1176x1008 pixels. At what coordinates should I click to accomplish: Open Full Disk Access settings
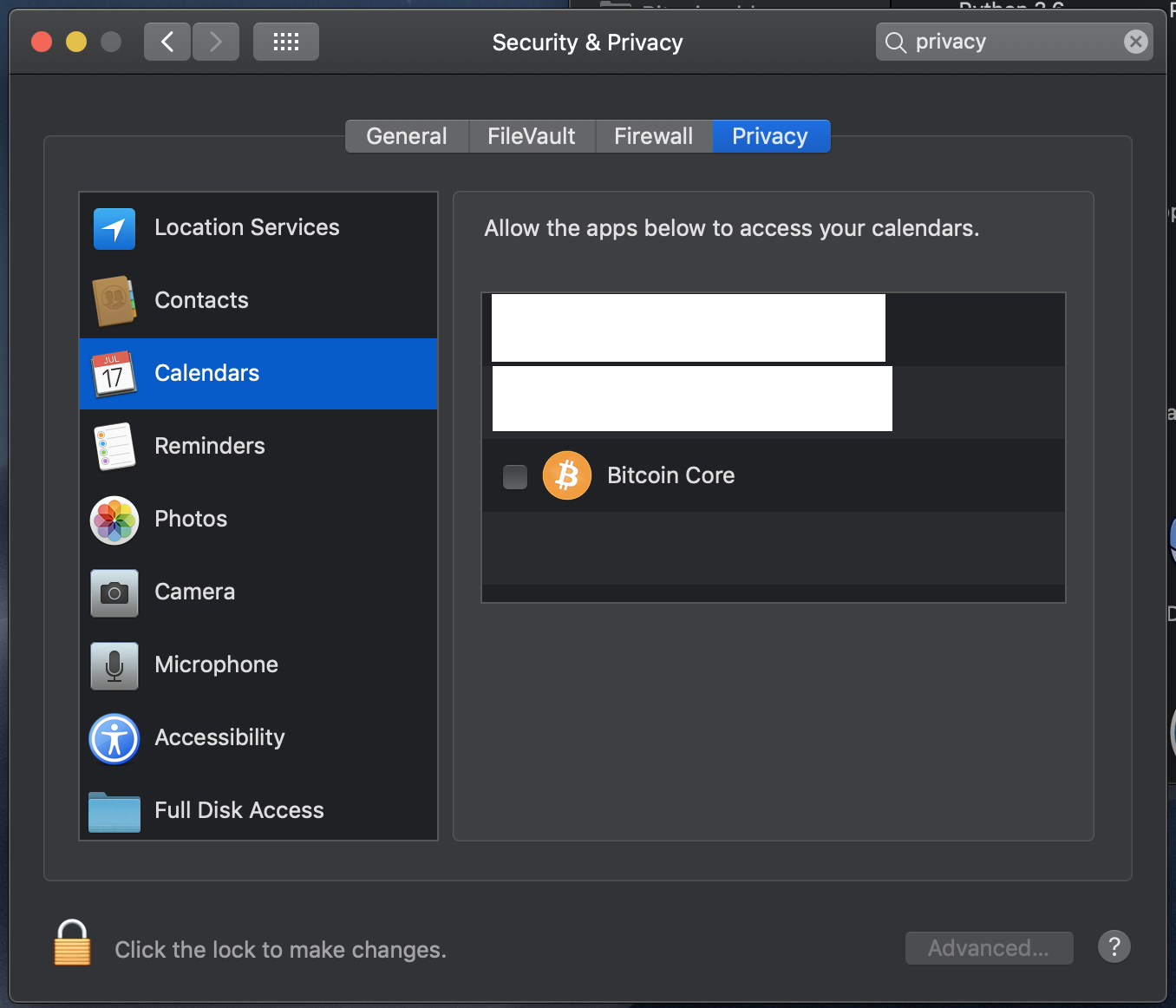click(114, 811)
